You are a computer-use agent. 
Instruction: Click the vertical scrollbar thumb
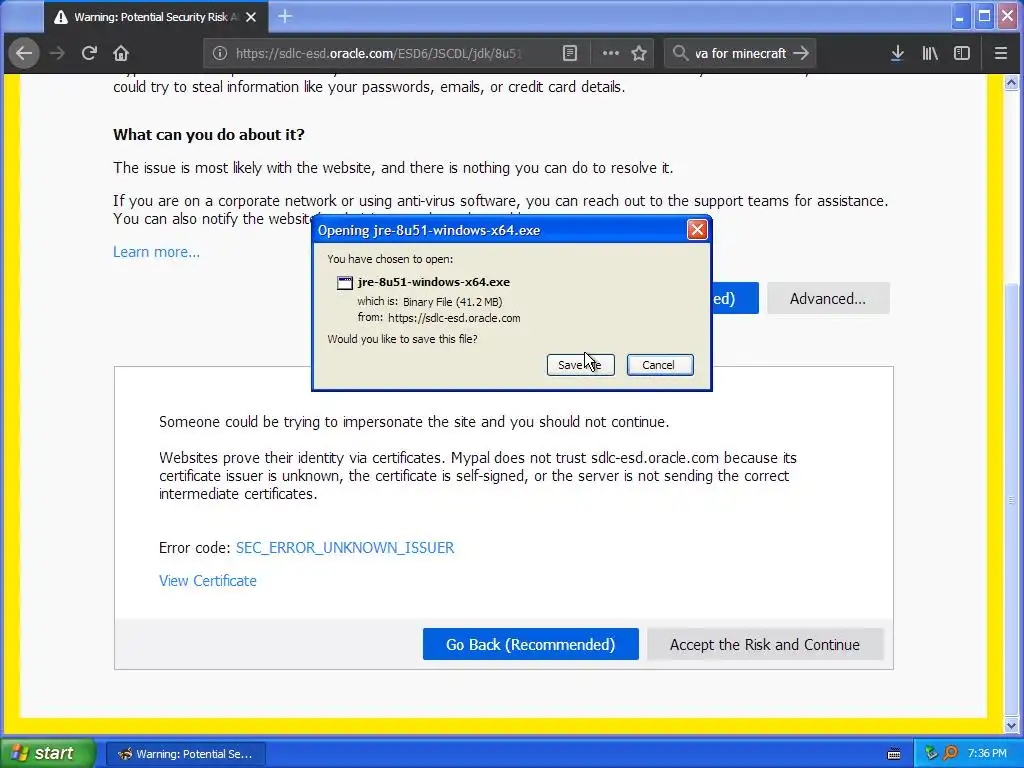coord(1011,500)
